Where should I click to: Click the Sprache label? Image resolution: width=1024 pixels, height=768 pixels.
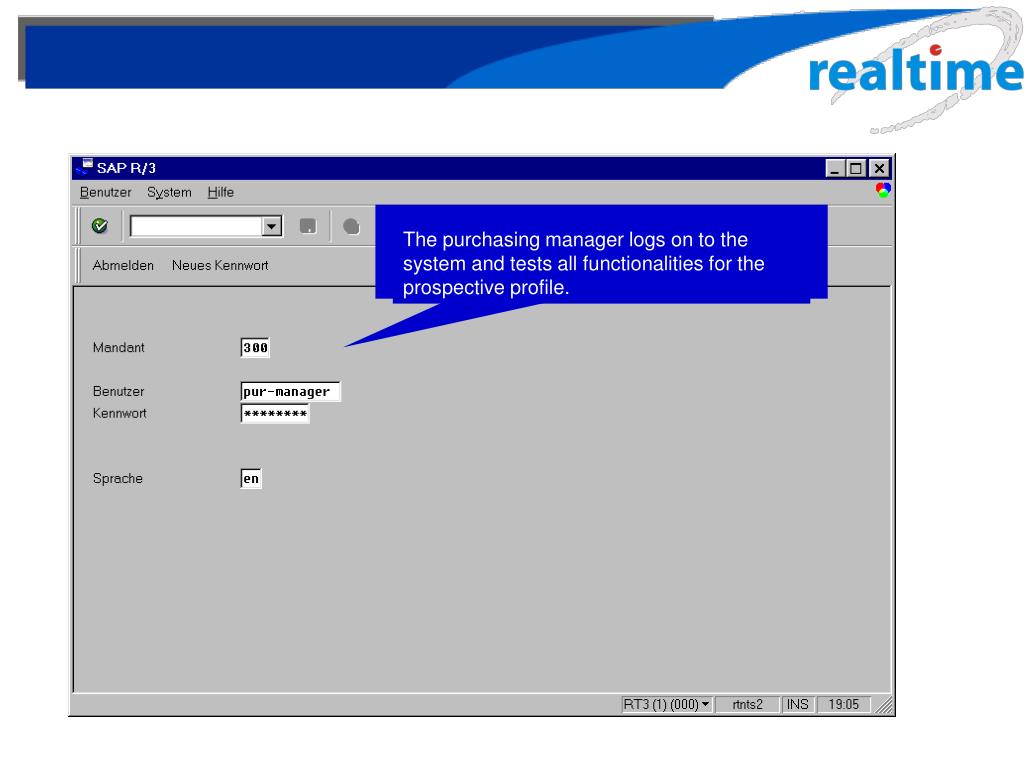click(118, 479)
